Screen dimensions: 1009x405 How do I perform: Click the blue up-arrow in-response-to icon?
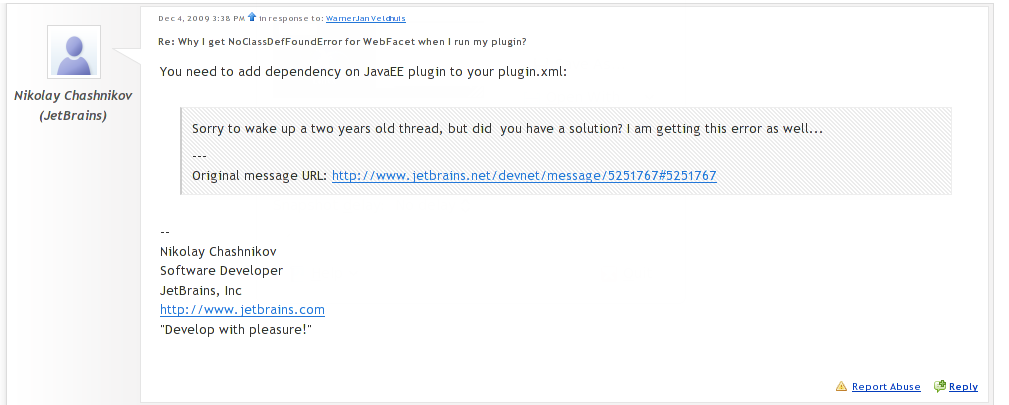(x=252, y=17)
